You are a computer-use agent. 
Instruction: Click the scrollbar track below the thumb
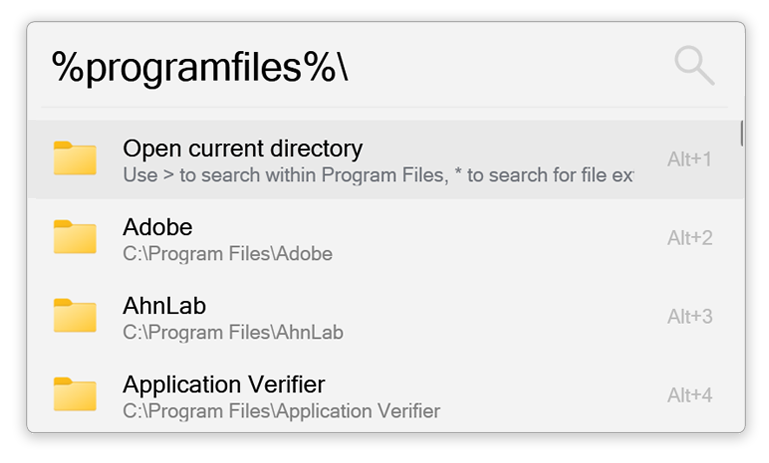click(742, 288)
